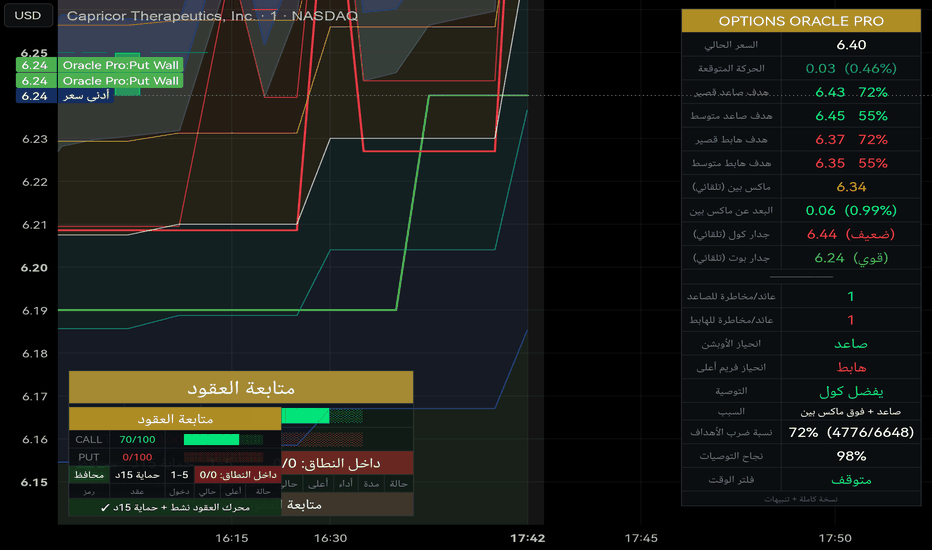Click the distance value 0.06 (0.99%)
The width and height of the screenshot is (932, 550).
point(851,210)
